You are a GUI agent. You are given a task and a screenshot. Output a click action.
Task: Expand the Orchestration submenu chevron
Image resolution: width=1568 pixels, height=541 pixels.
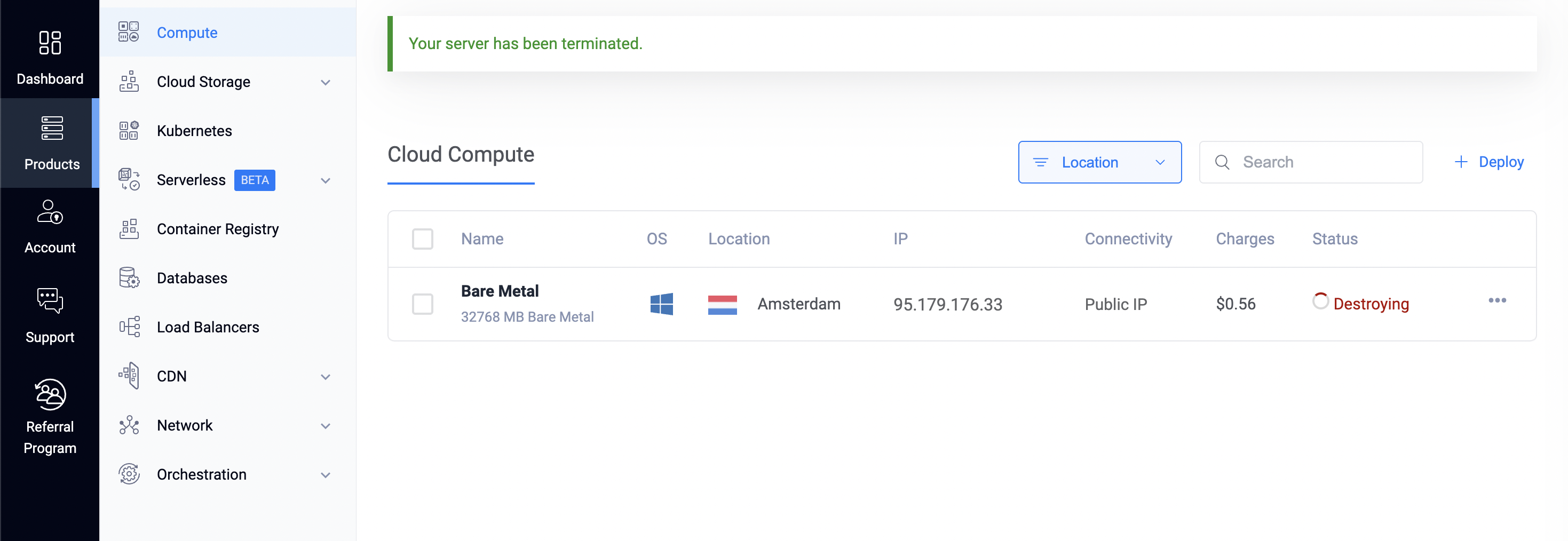326,475
